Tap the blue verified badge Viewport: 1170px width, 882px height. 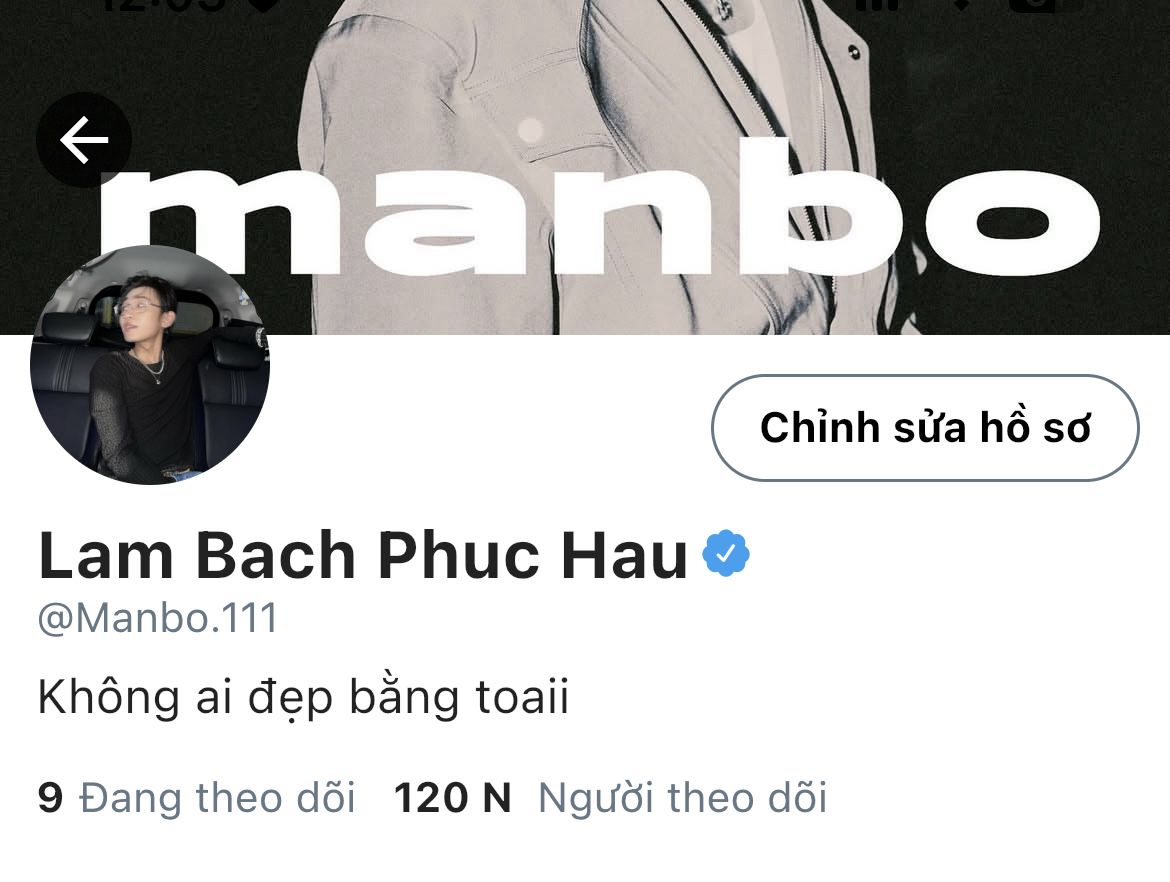726,553
